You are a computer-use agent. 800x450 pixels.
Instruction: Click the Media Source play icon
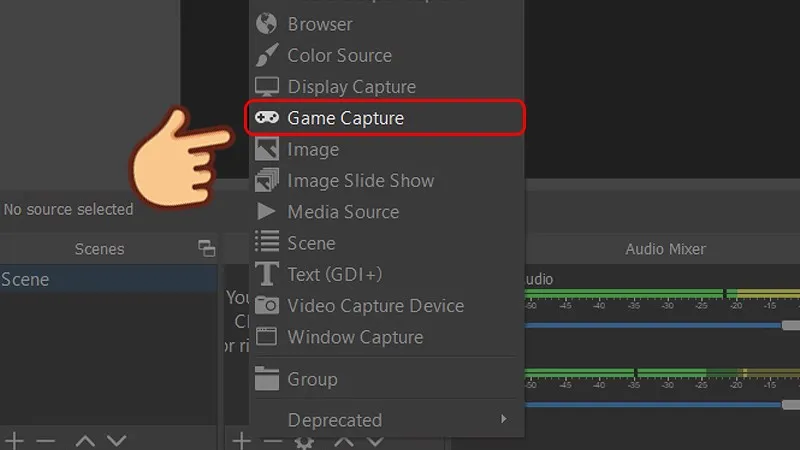click(x=266, y=212)
